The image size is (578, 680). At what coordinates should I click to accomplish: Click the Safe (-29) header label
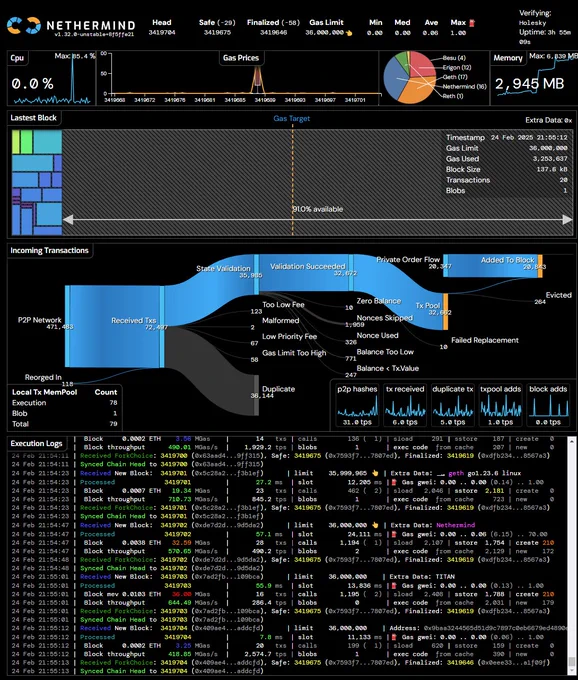pos(217,23)
